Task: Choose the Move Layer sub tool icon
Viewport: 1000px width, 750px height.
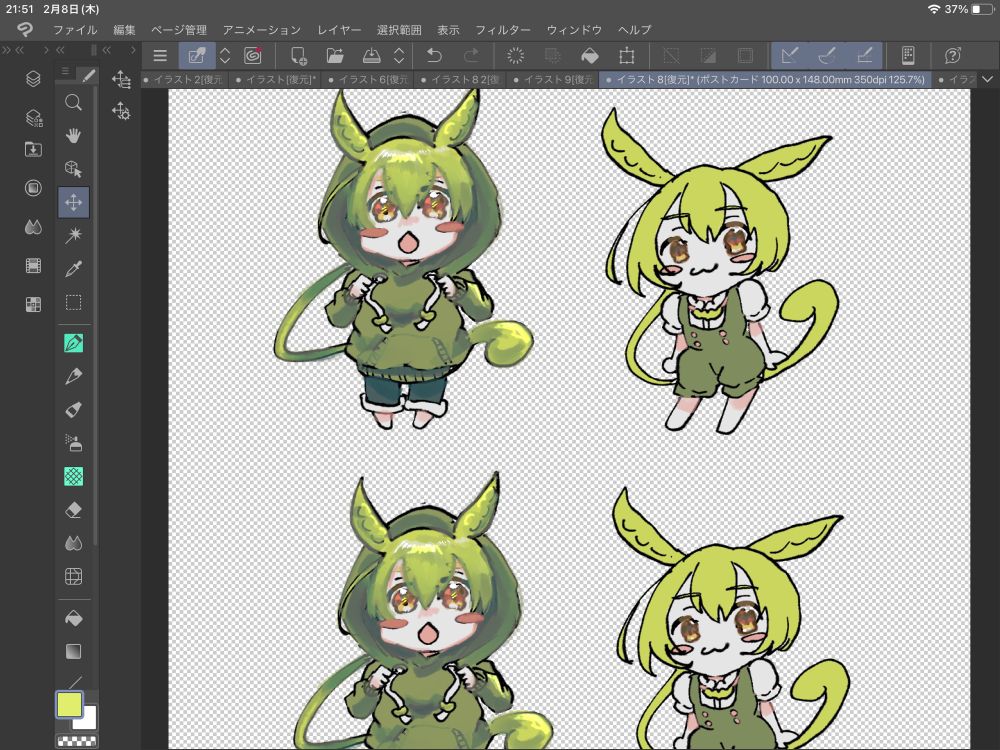Action: (121, 80)
